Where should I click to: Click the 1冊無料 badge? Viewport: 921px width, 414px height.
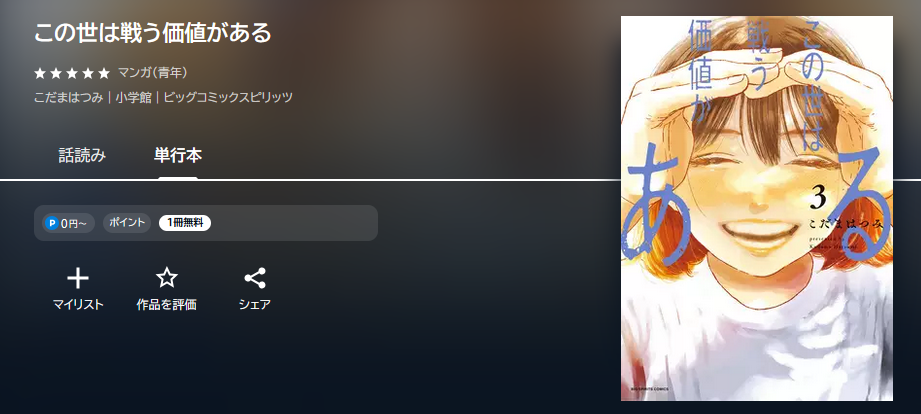(185, 223)
